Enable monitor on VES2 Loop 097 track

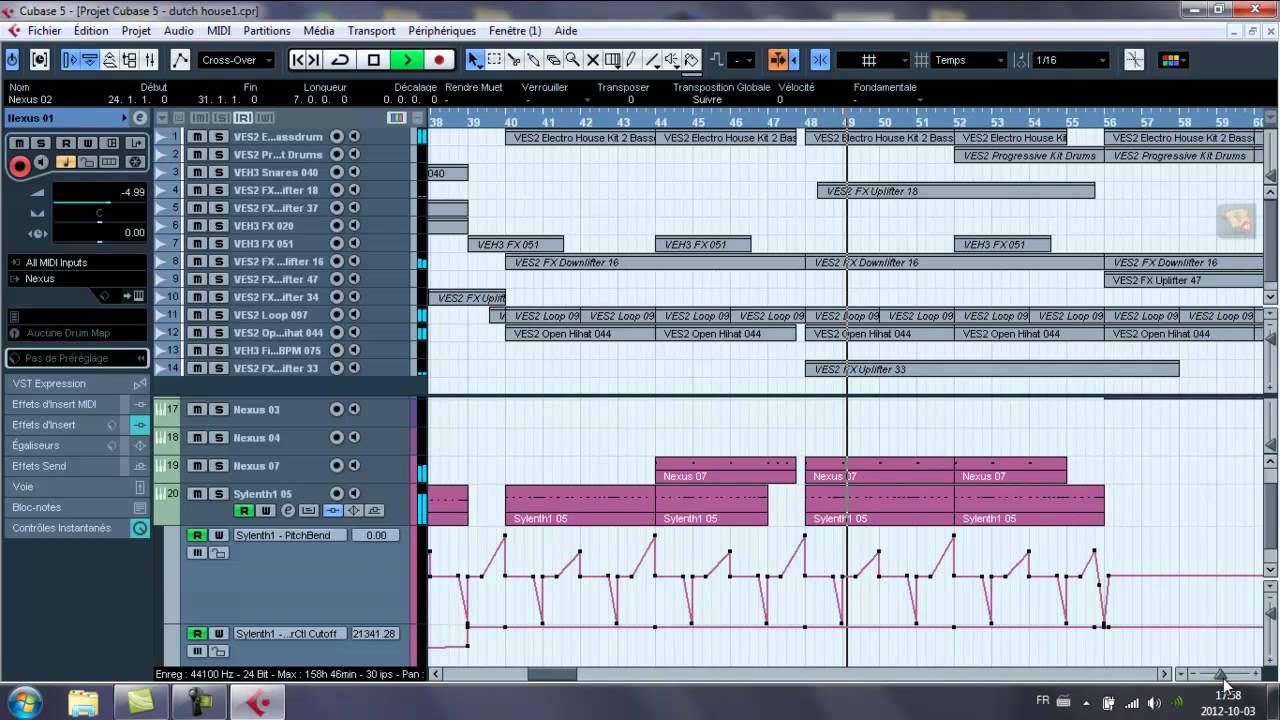[354, 315]
